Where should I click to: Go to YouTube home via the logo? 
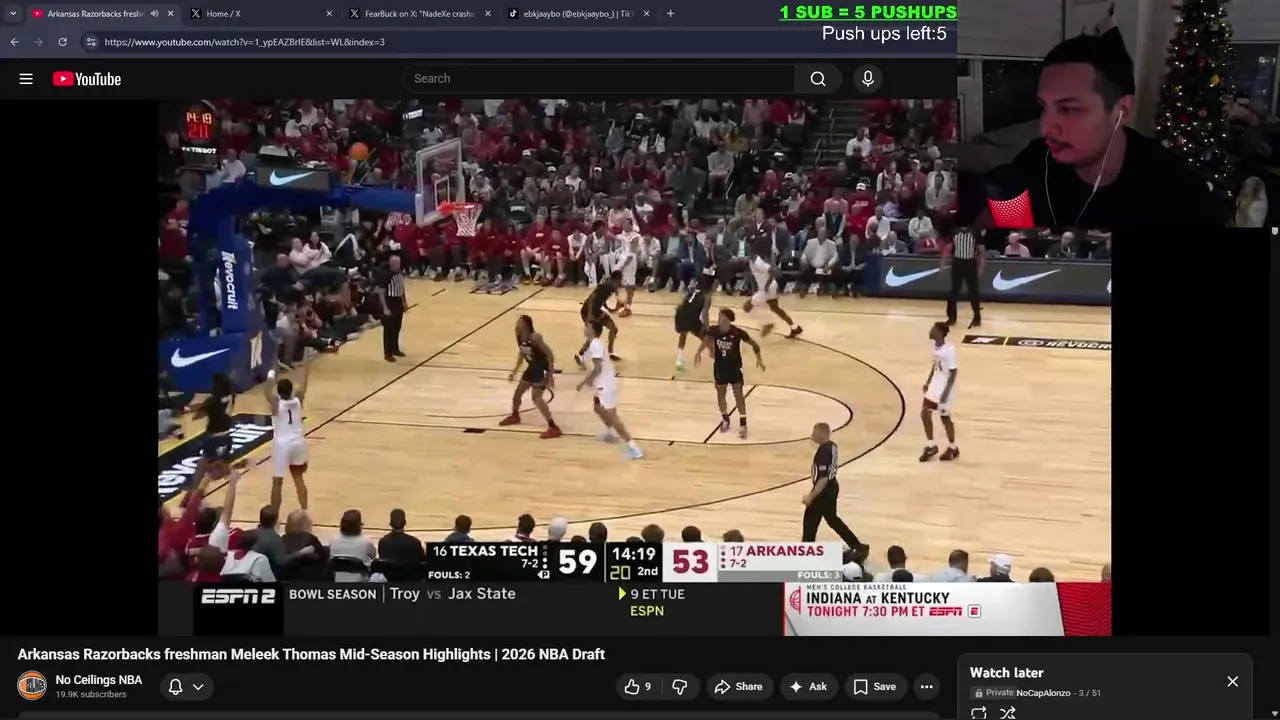point(87,79)
